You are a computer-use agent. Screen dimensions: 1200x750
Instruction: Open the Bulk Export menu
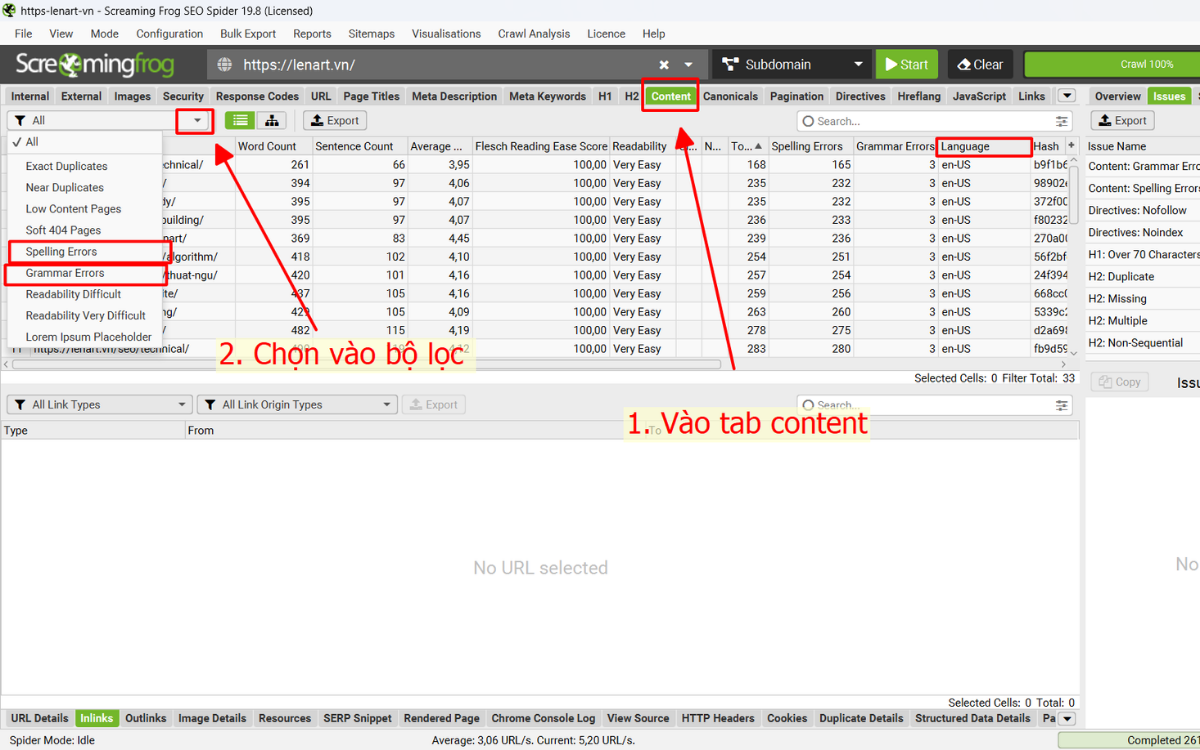tap(248, 34)
